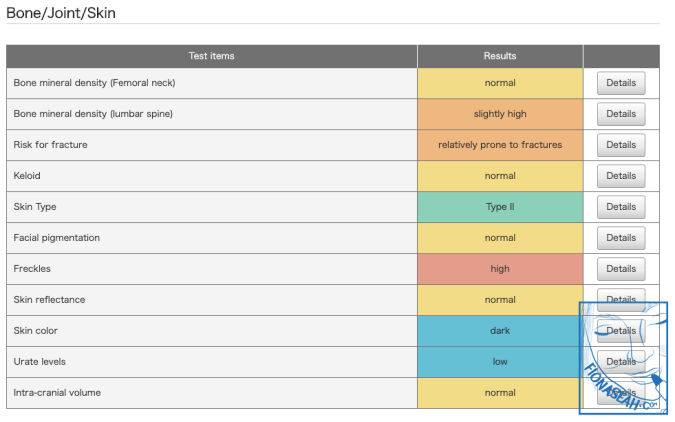Click 'relatively prone to fractures' result cell
The width and height of the screenshot is (675, 422).
pos(500,145)
